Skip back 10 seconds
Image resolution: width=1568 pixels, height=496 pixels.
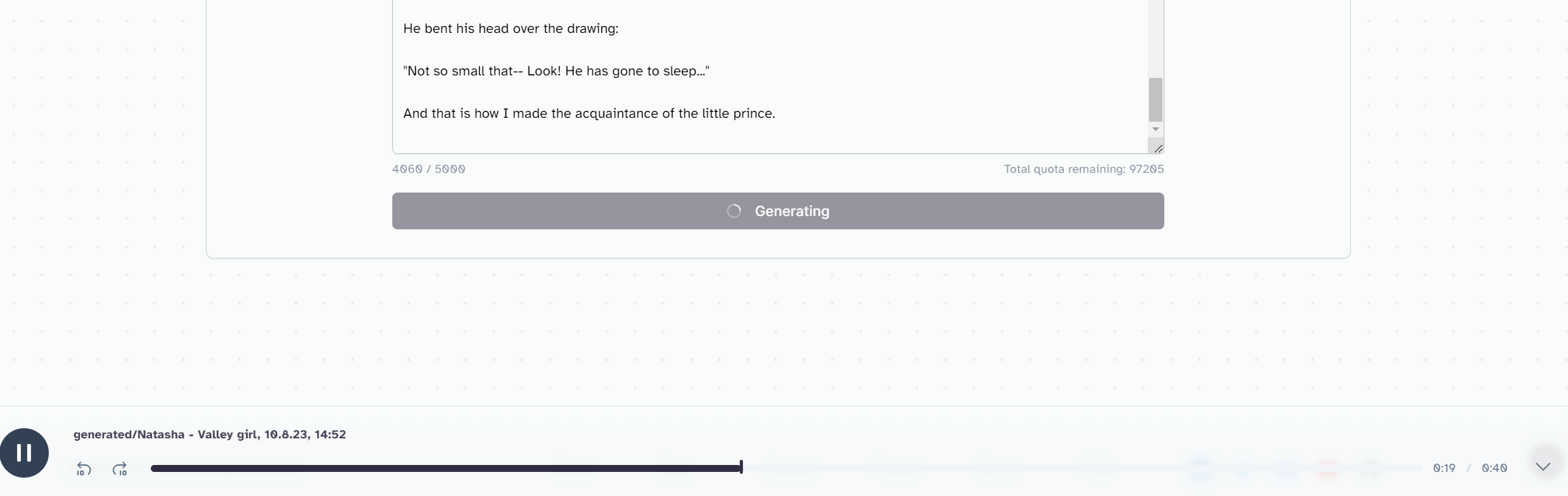click(84, 469)
